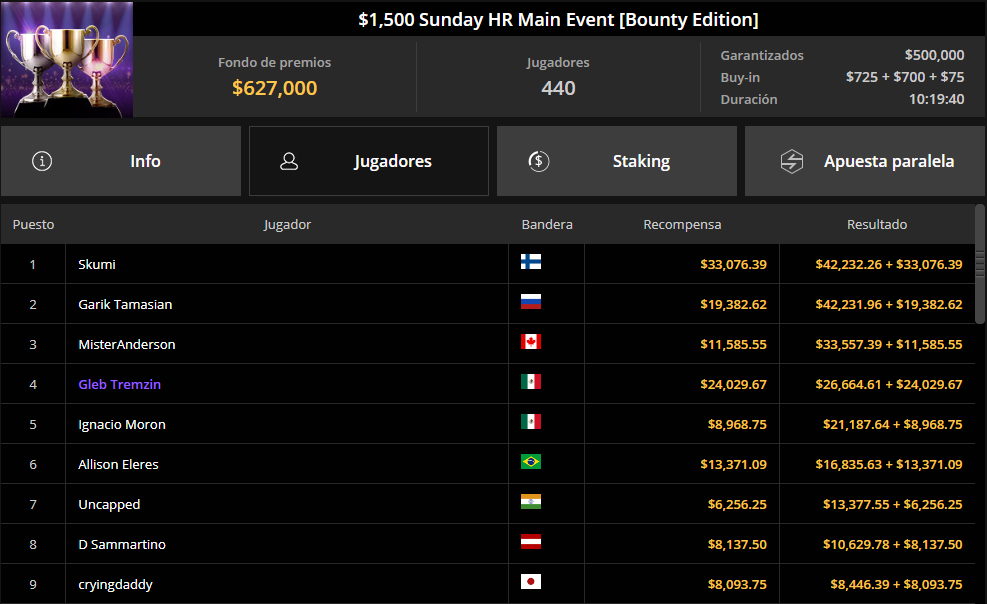Click the Apuesta paralela swap icon
The width and height of the screenshot is (987, 604).
pyautogui.click(x=792, y=161)
